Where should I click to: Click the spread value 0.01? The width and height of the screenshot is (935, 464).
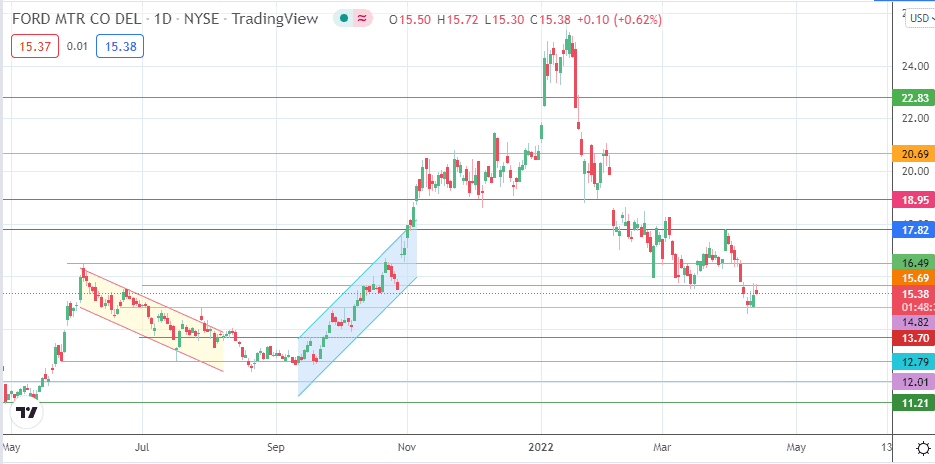click(x=77, y=47)
